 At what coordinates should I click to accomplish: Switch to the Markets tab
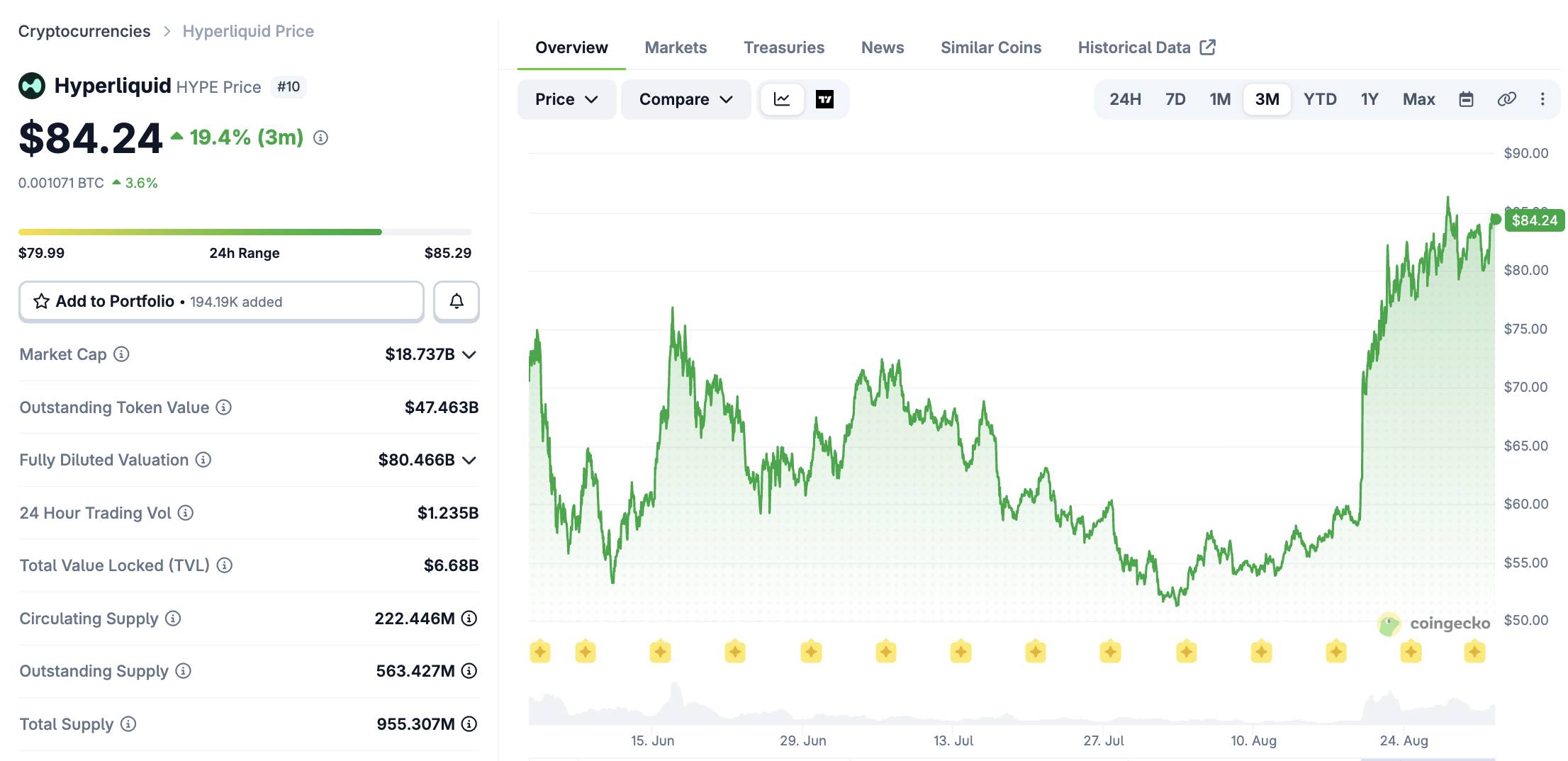676,47
